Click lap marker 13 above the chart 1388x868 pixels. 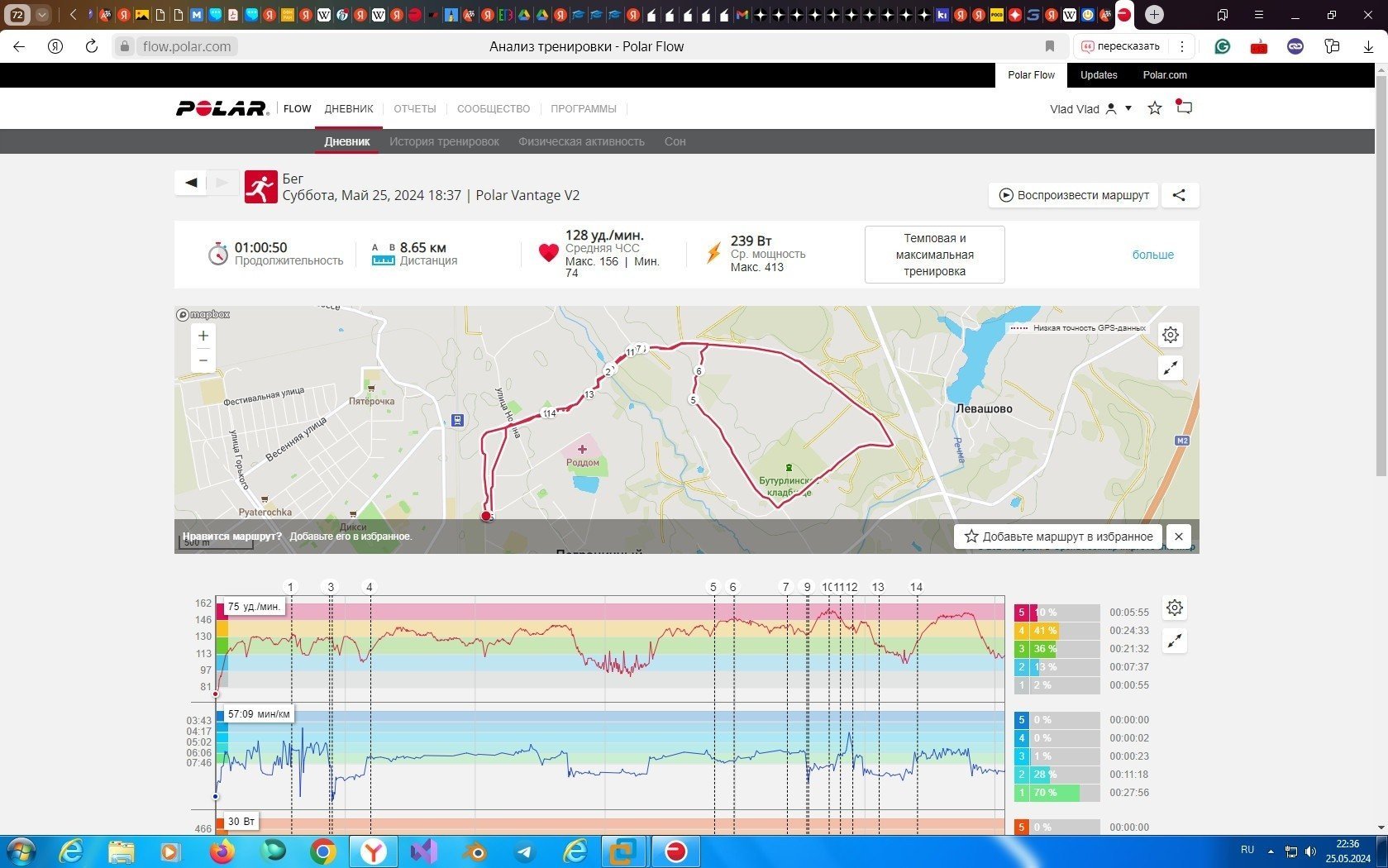(878, 587)
